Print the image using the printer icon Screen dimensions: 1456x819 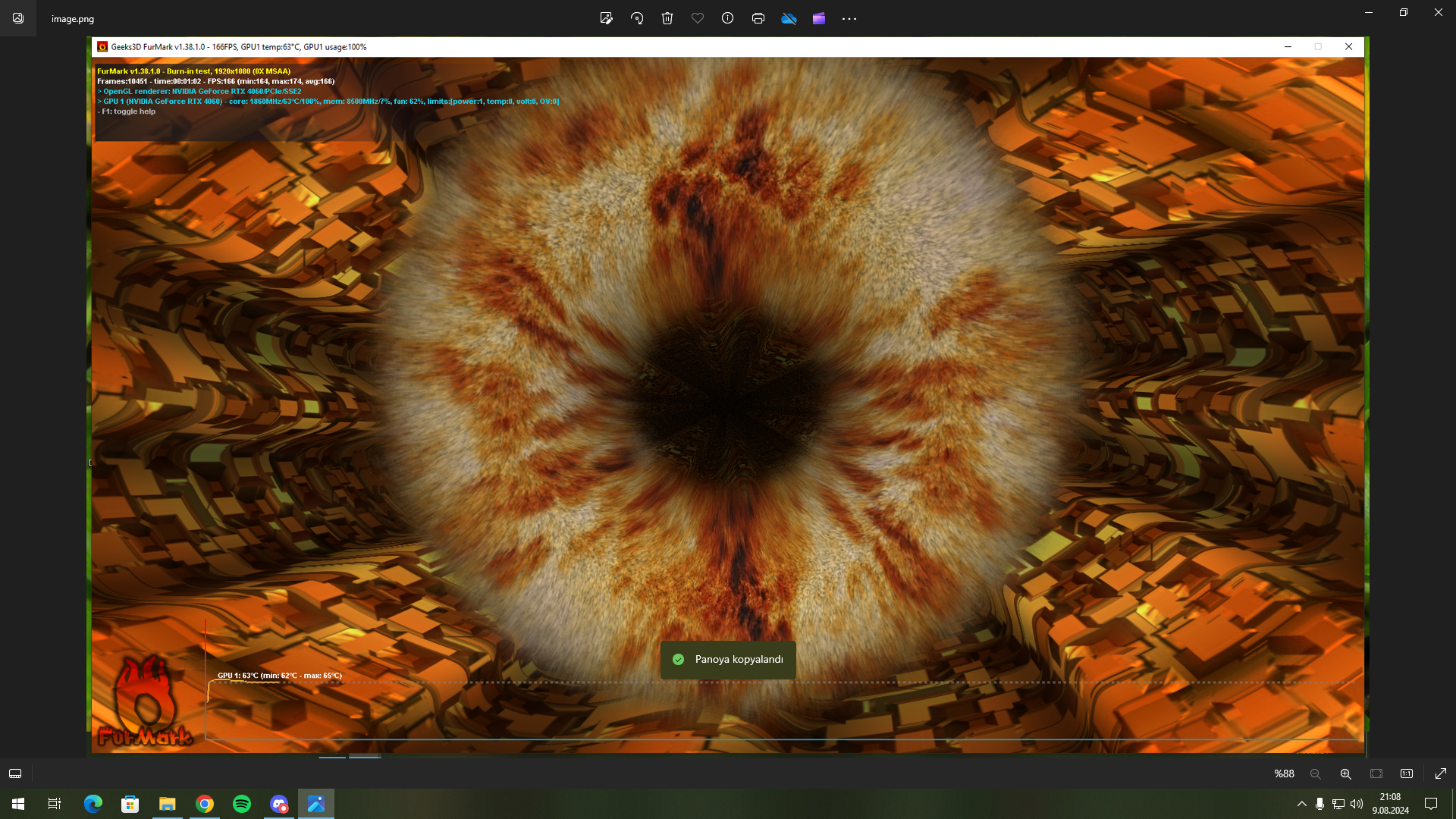(x=758, y=18)
